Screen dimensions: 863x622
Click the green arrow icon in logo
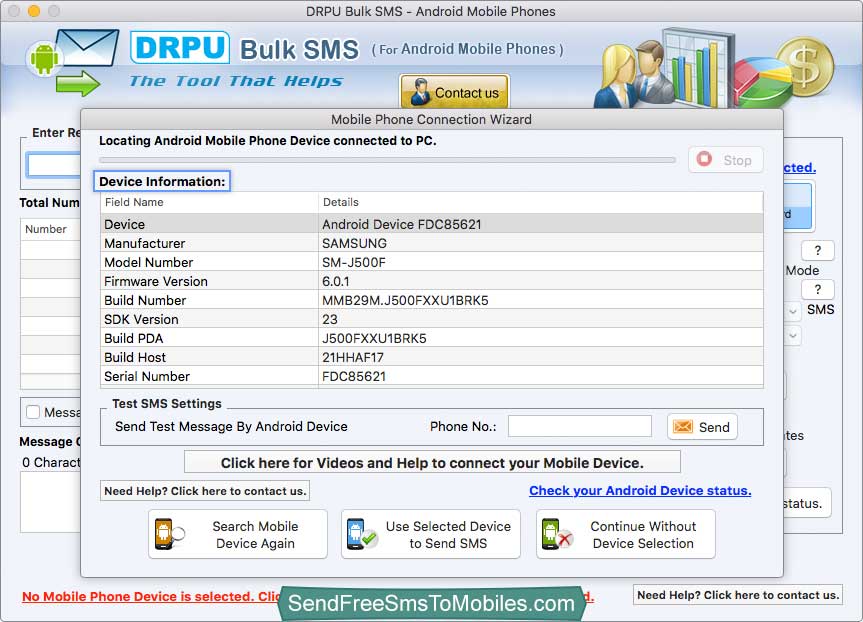[x=78, y=83]
